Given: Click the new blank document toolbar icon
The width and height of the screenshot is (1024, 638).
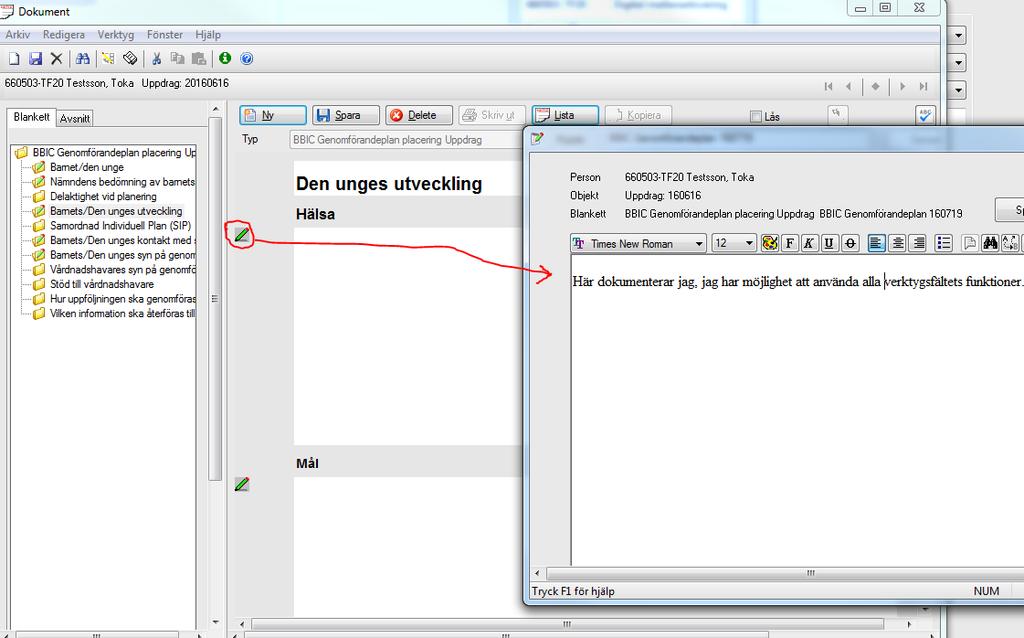Looking at the screenshot, I should (x=14, y=59).
